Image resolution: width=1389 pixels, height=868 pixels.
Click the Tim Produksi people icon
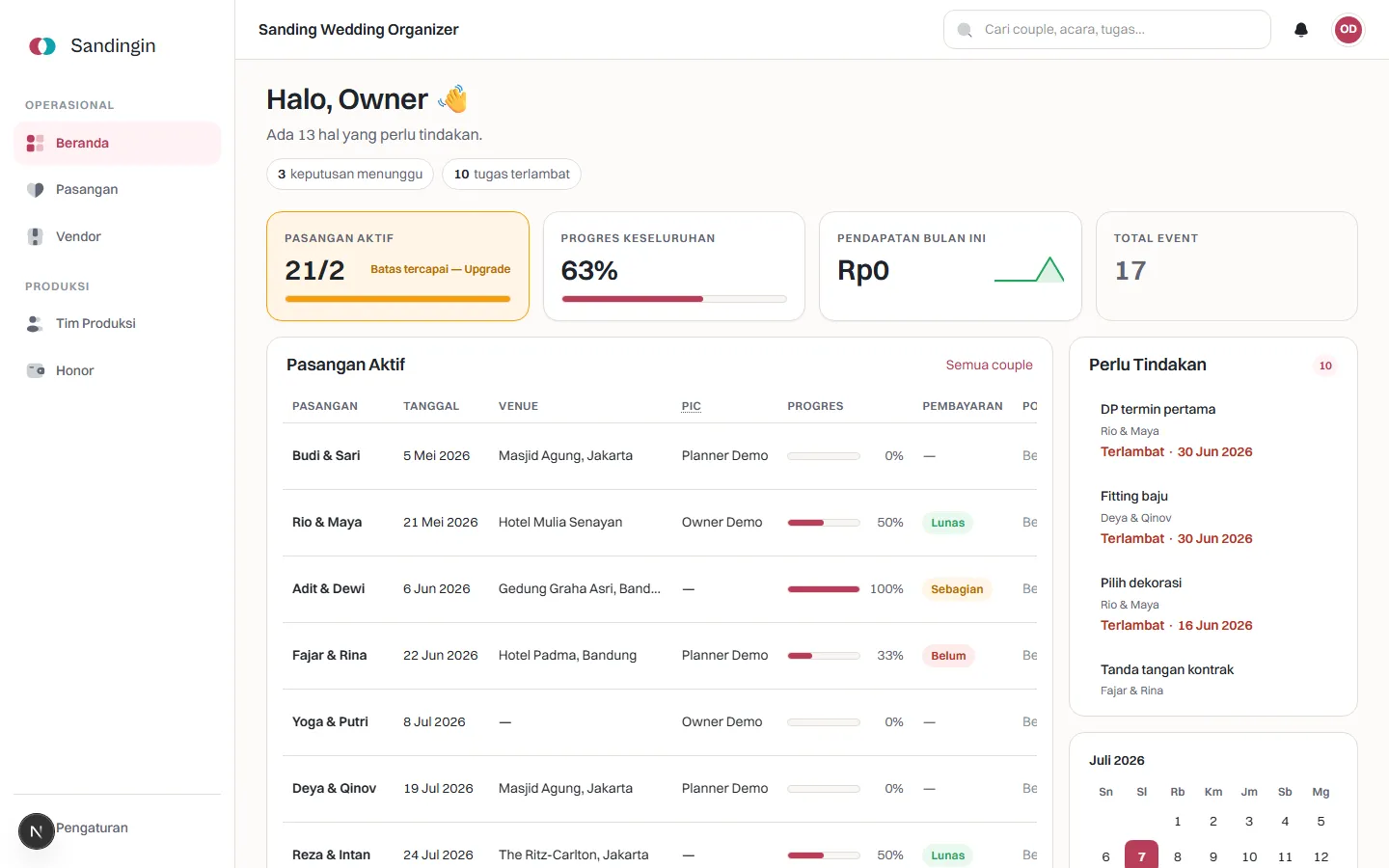click(x=36, y=324)
